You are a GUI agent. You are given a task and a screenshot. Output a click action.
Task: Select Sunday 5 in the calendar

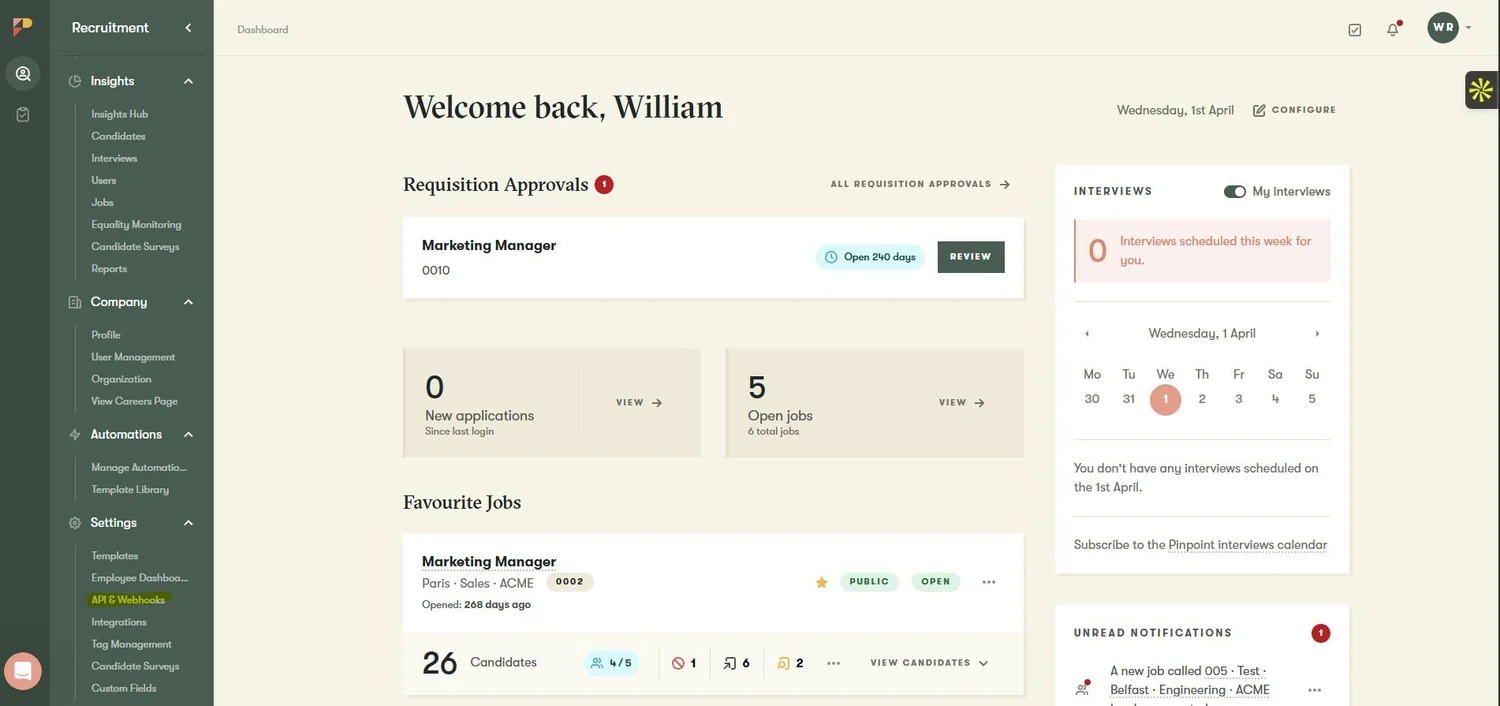1312,399
